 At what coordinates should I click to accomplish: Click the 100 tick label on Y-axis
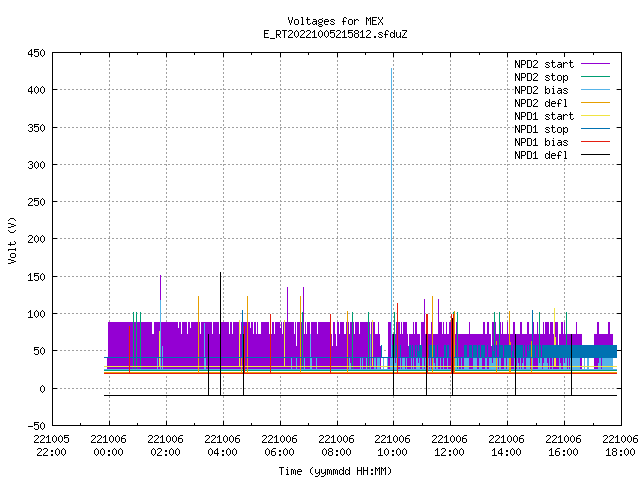tap(36, 314)
